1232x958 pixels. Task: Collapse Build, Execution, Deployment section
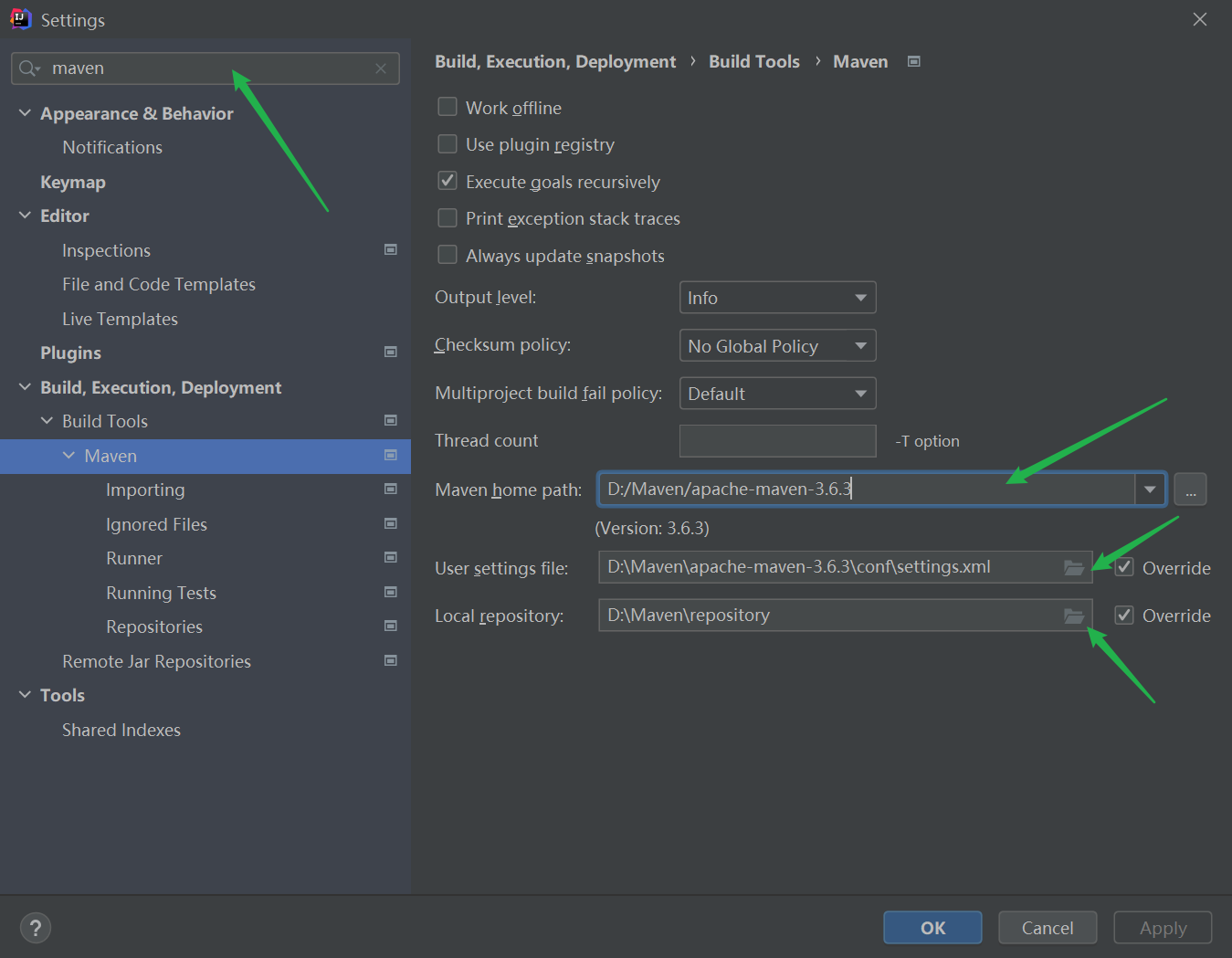[25, 386]
